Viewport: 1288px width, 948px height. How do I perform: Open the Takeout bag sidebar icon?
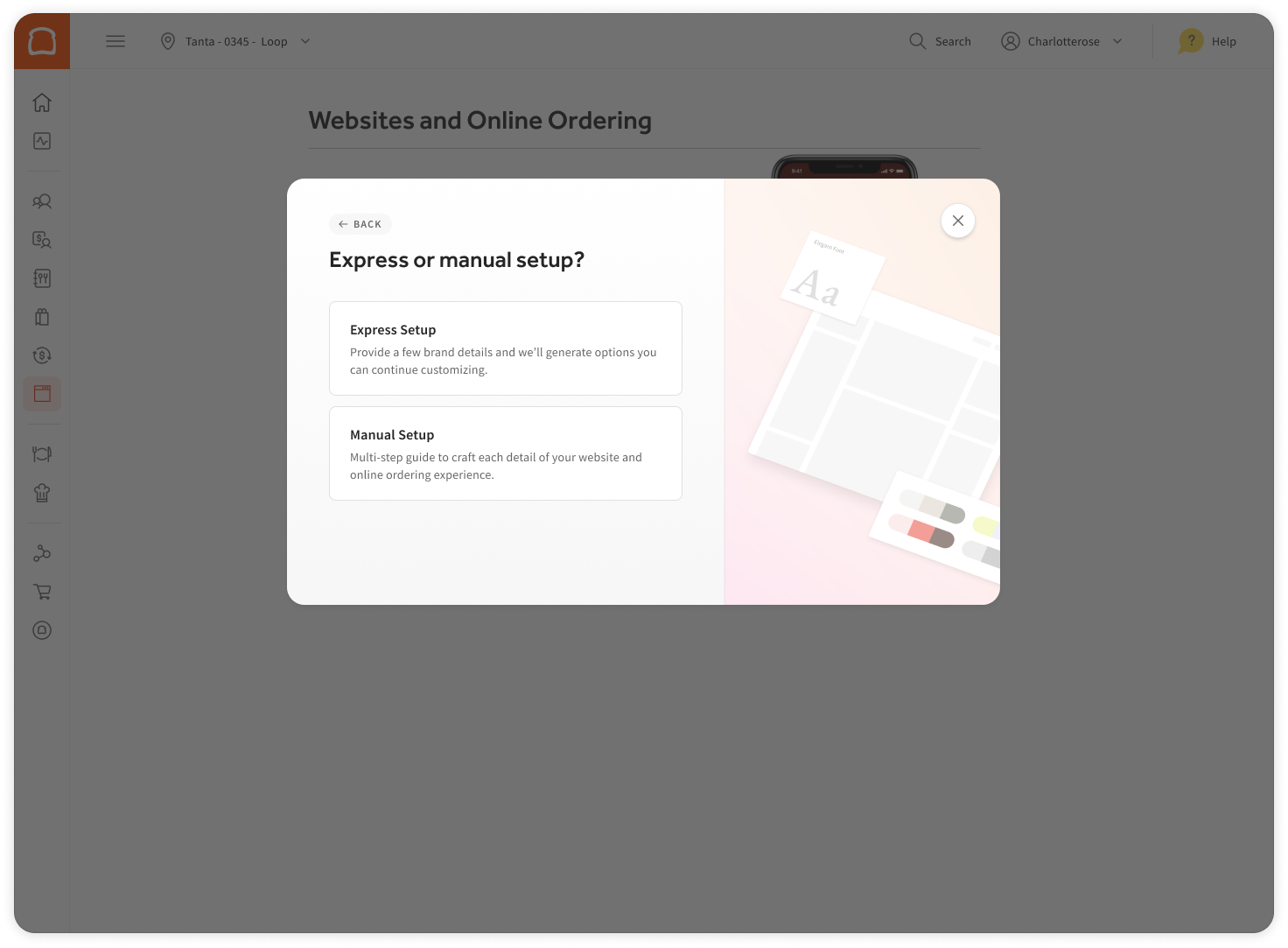coord(42,317)
